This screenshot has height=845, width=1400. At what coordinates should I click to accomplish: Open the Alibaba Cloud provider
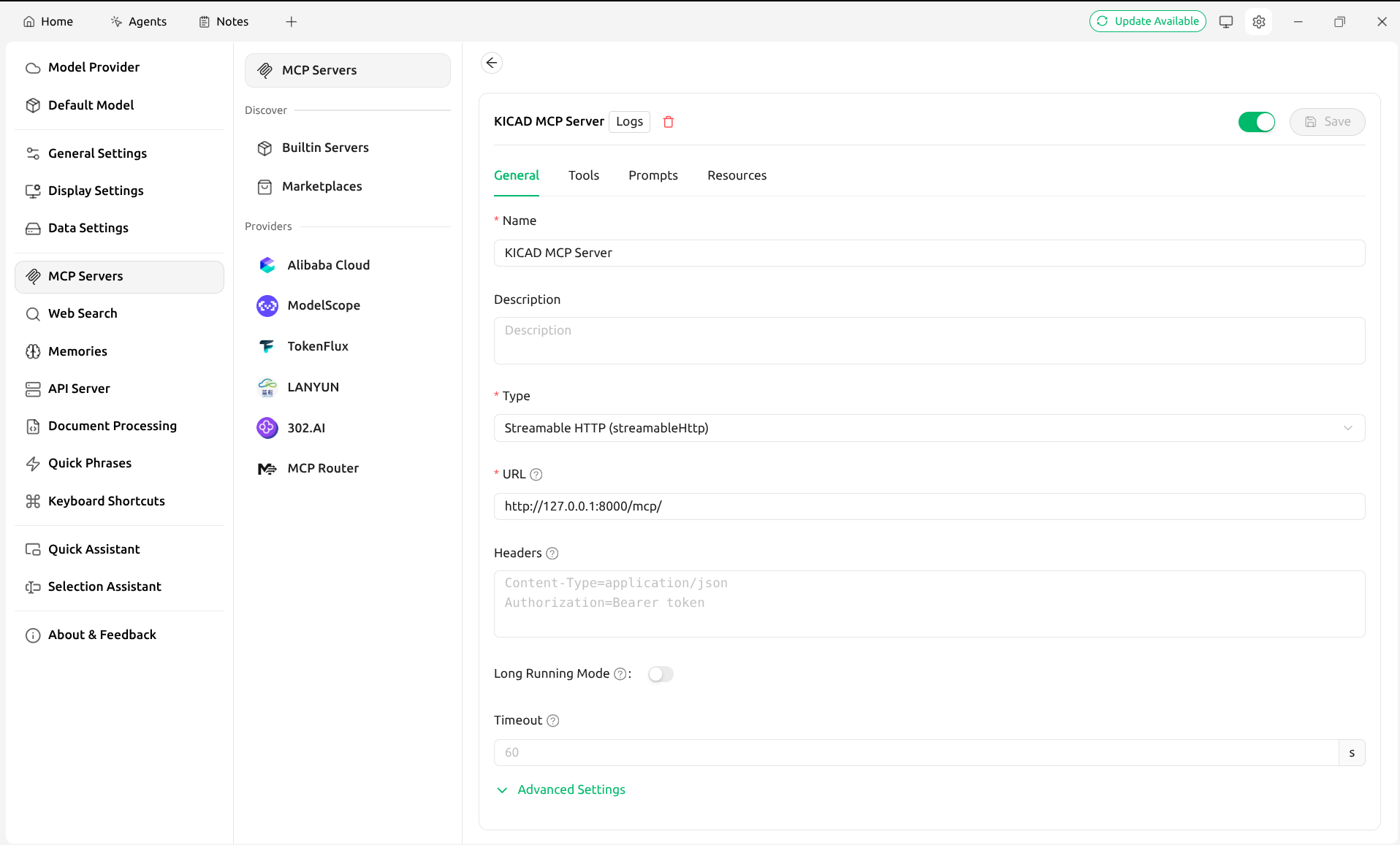328,265
